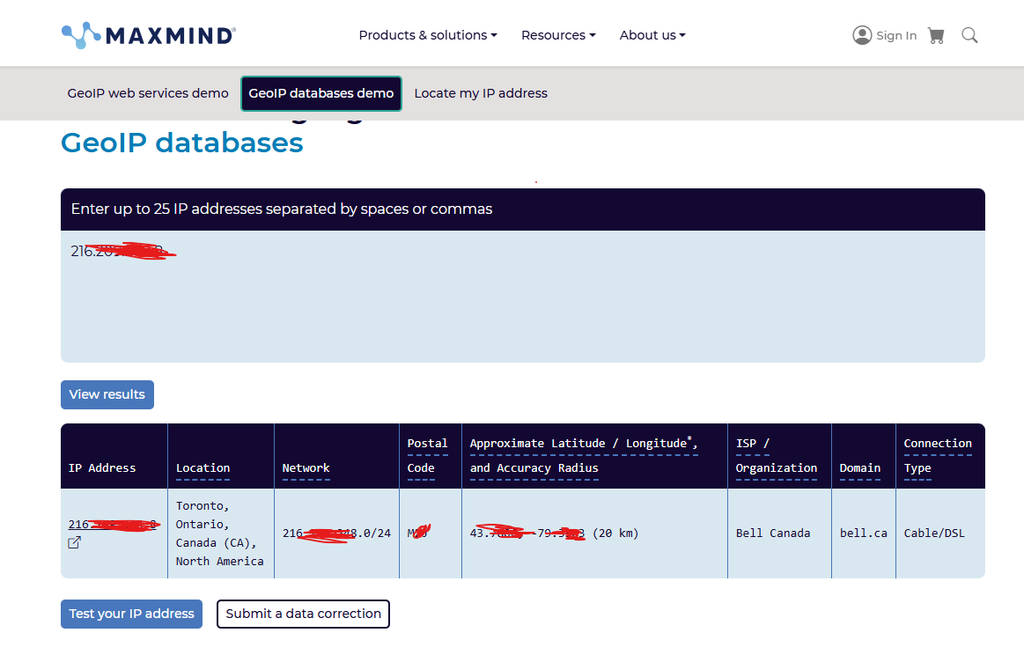Switch to GeoIP web services demo tab
The height and width of the screenshot is (647, 1024).
148,93
